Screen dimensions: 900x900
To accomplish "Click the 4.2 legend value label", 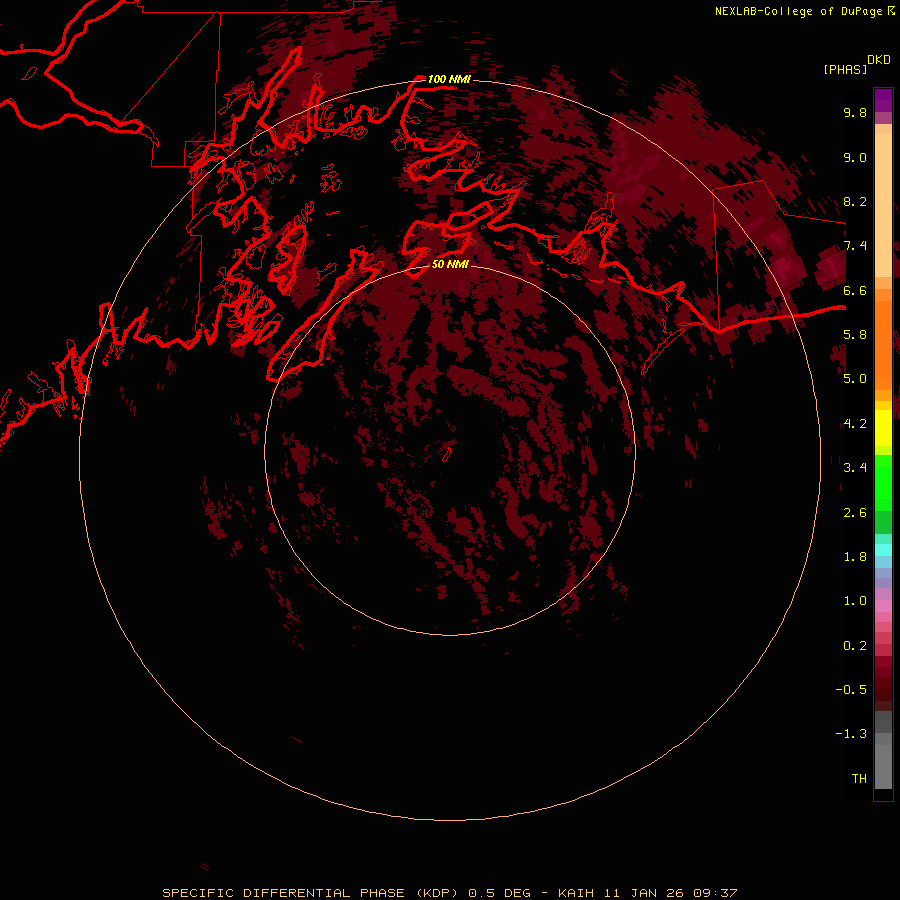I will click(855, 424).
